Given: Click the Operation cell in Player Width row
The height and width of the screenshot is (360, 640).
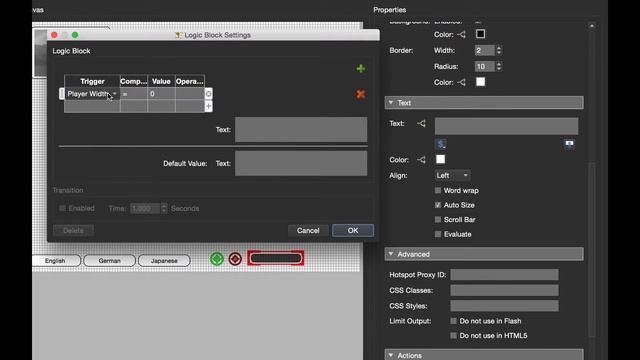Looking at the screenshot, I should pos(190,94).
